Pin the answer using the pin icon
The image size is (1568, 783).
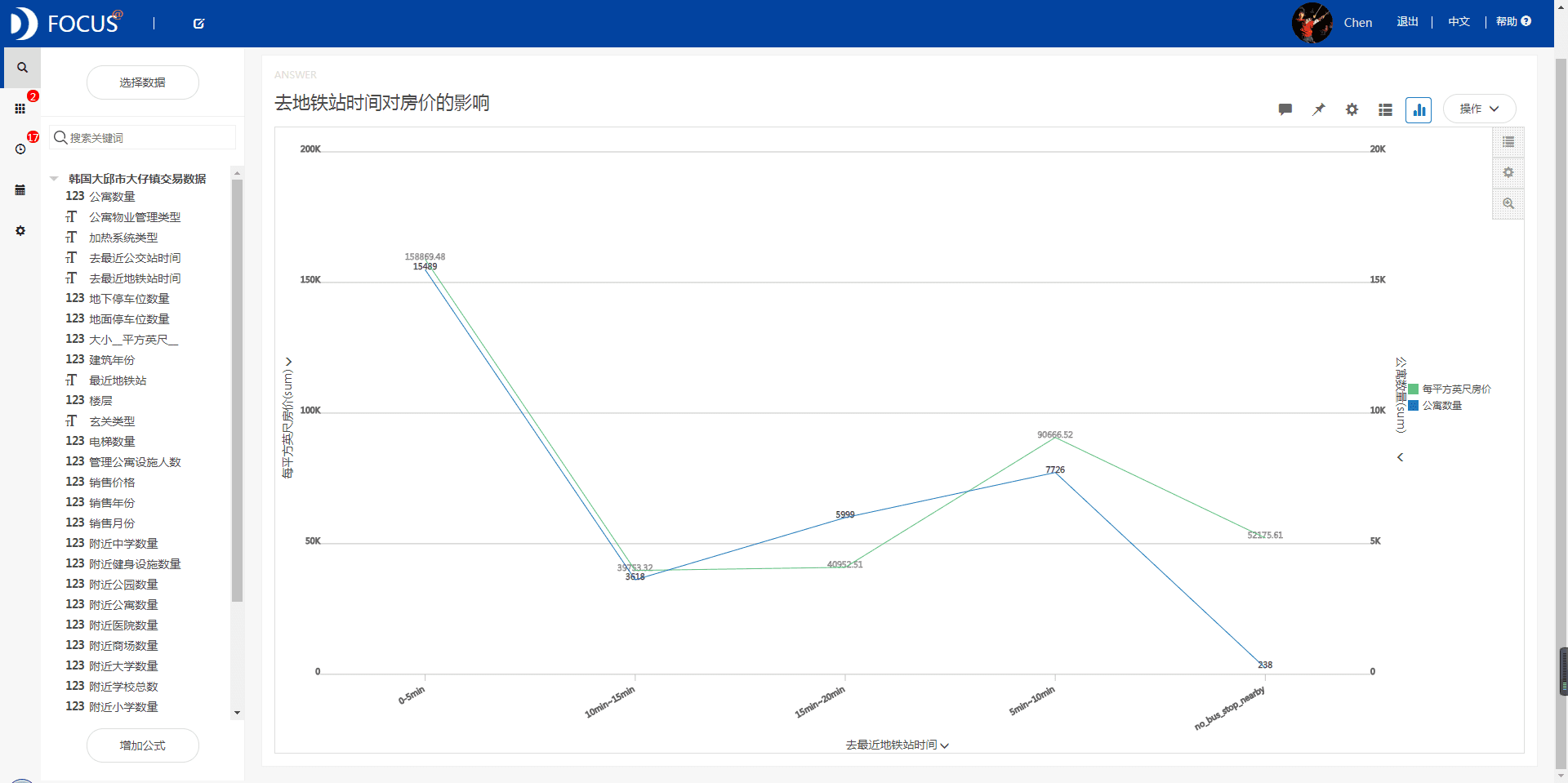coord(1318,109)
